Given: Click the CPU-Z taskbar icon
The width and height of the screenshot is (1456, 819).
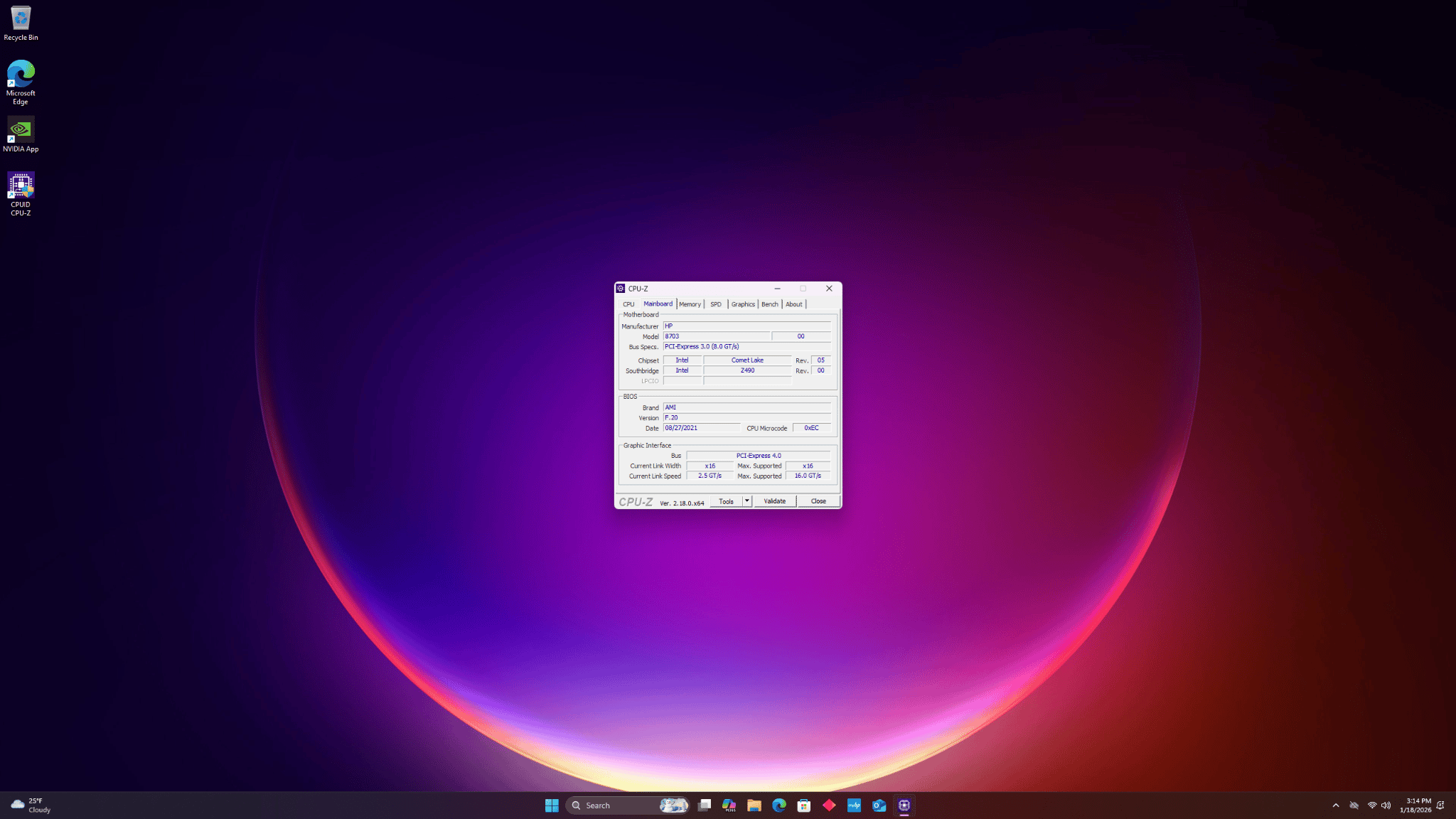Looking at the screenshot, I should 904,805.
